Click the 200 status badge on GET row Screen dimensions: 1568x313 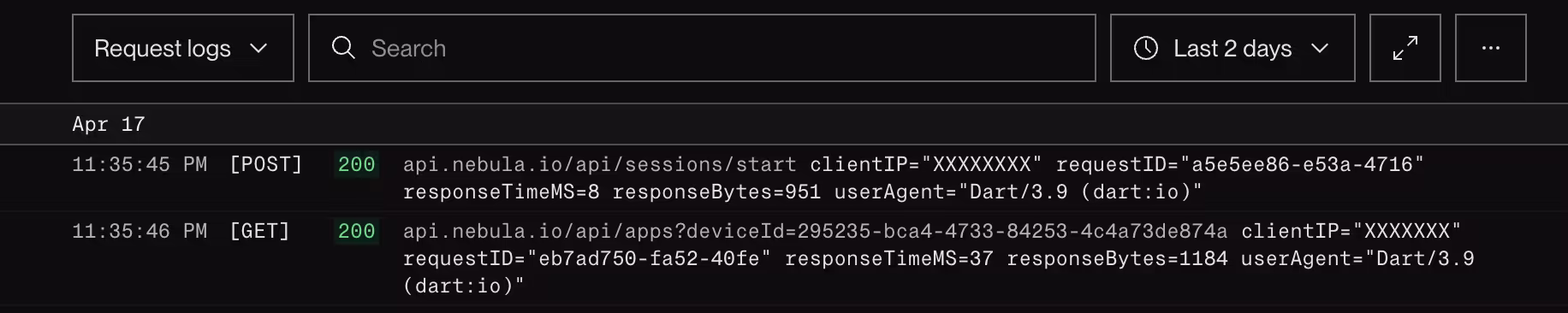click(x=356, y=231)
